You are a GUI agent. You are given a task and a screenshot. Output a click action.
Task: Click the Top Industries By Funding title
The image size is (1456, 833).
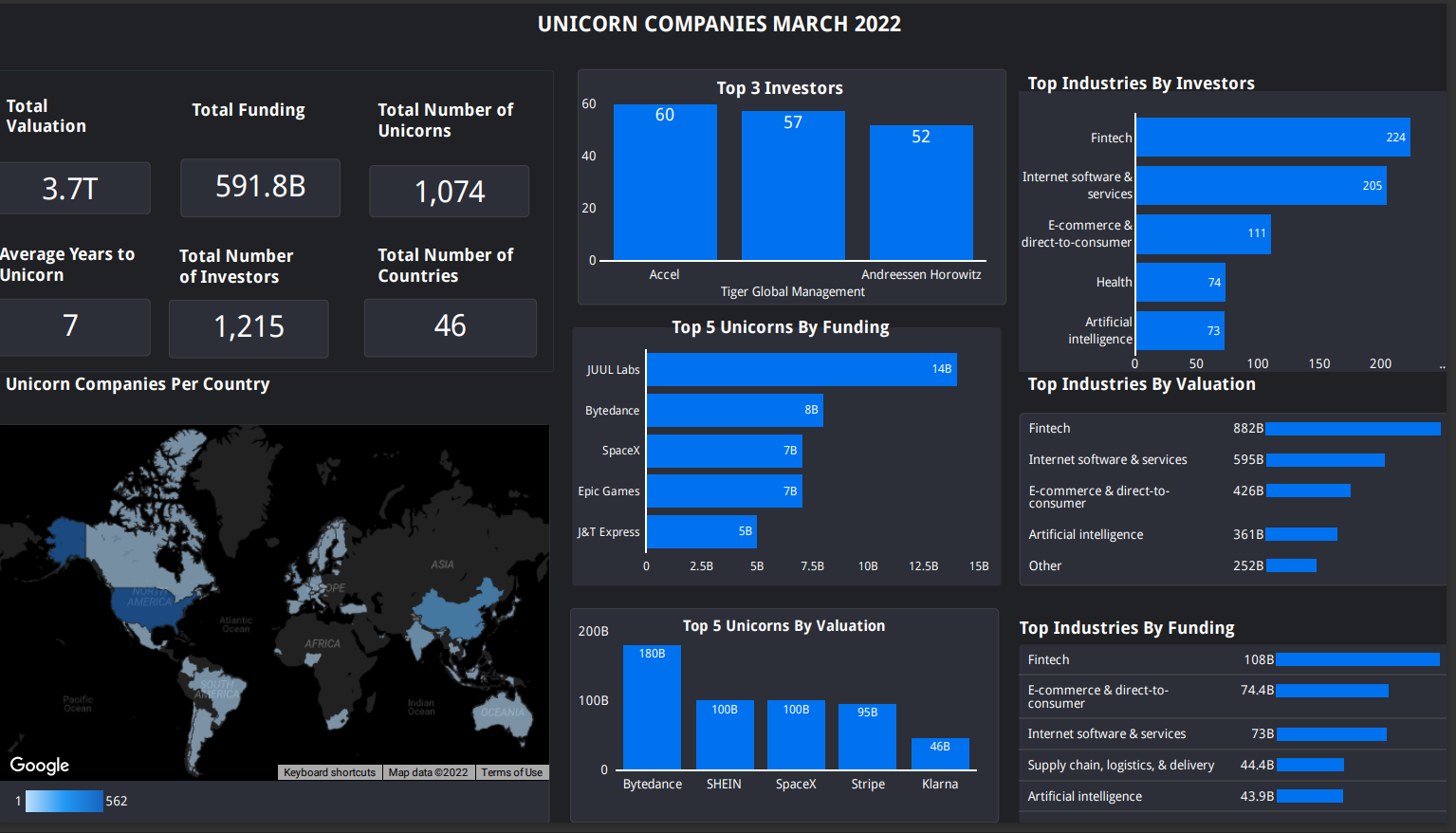(1127, 628)
